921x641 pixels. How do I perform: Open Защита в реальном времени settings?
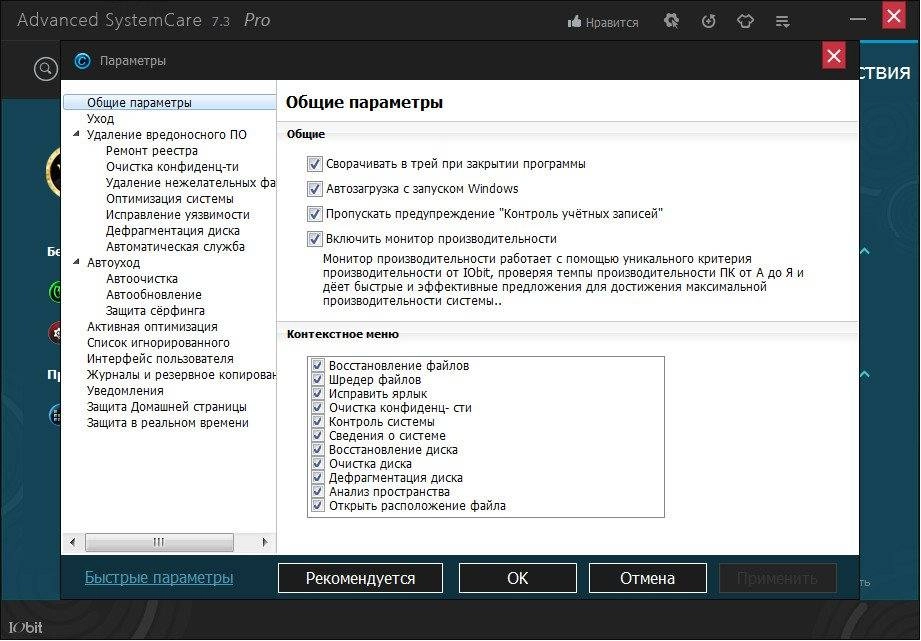[x=167, y=423]
